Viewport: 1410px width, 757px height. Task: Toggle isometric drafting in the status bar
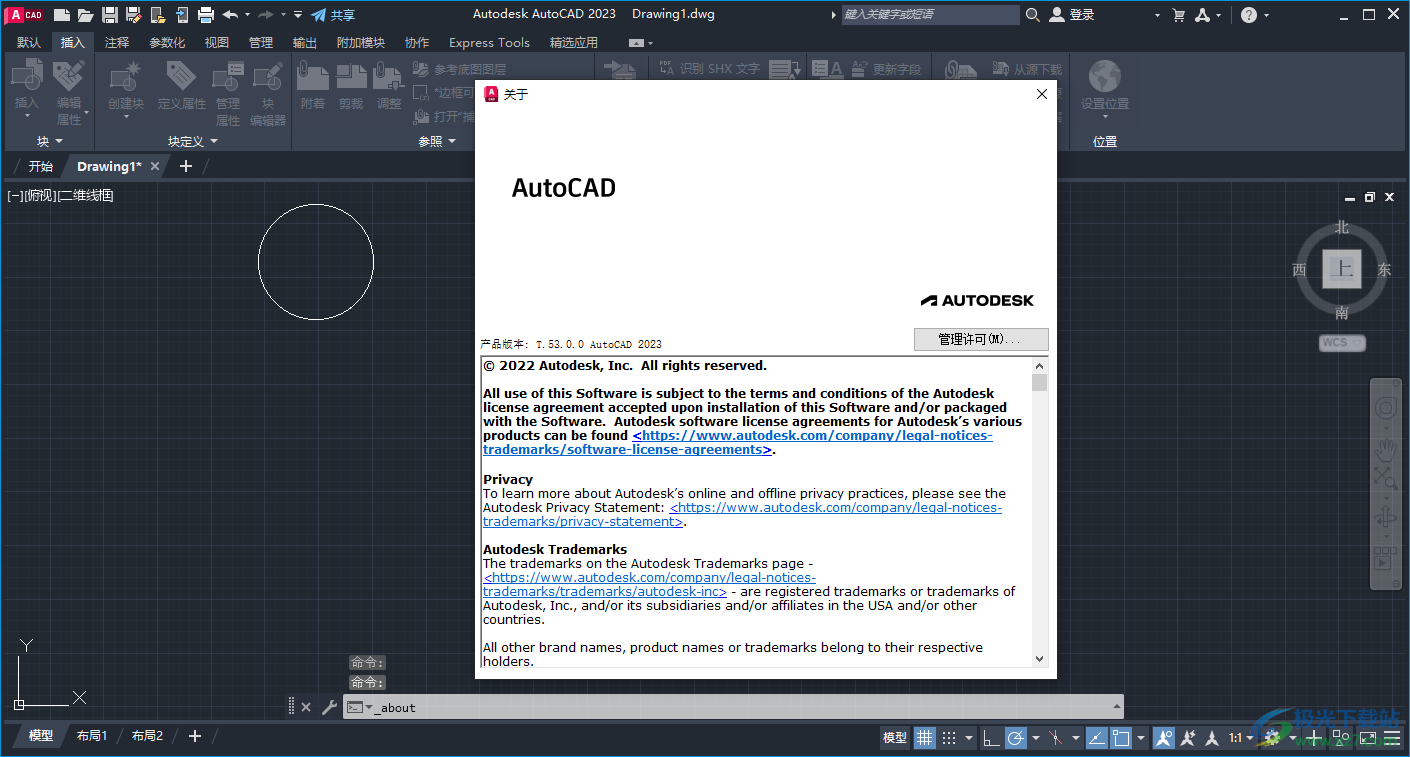(1055, 738)
